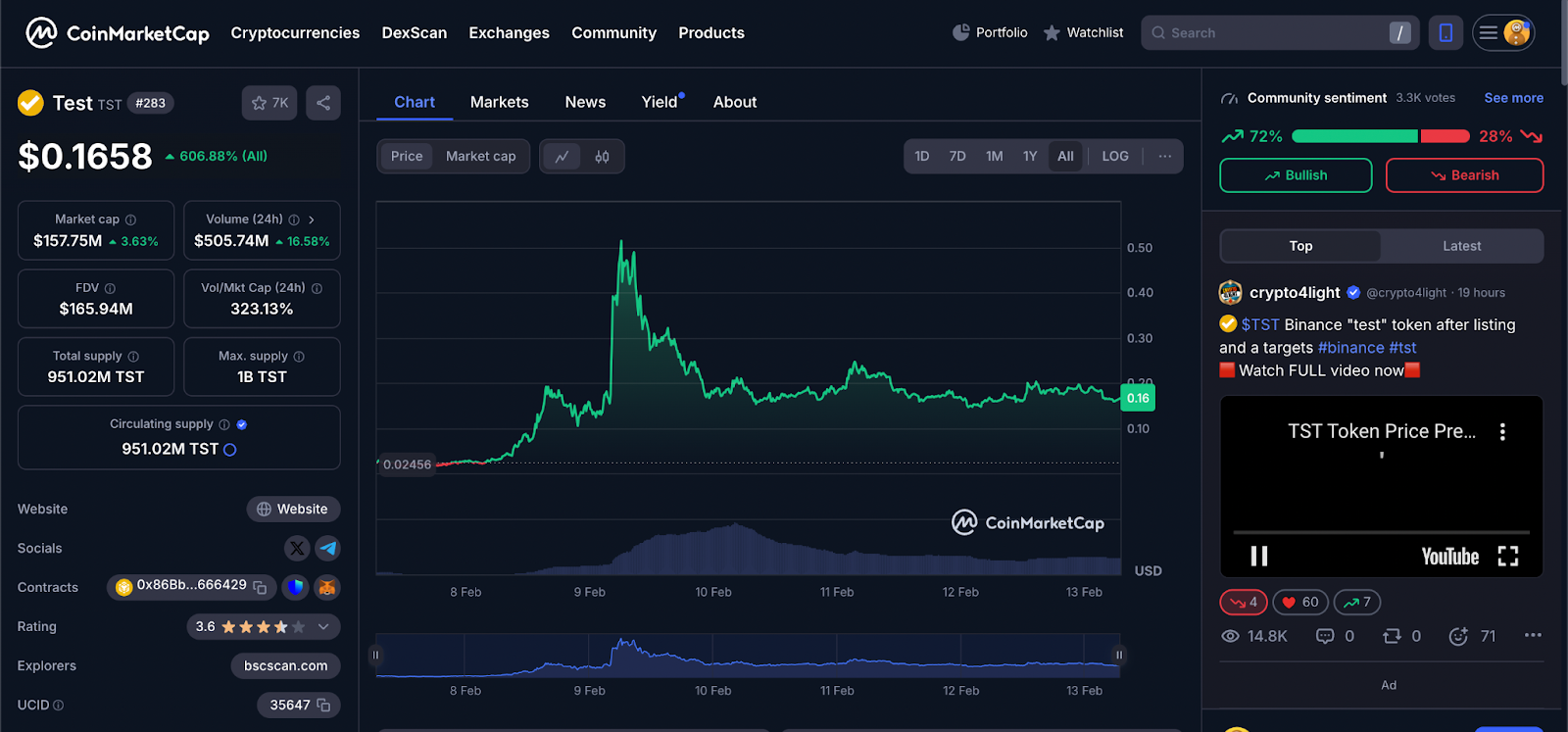Switch to the News tab
This screenshot has height=732, width=1568.
pos(585,102)
